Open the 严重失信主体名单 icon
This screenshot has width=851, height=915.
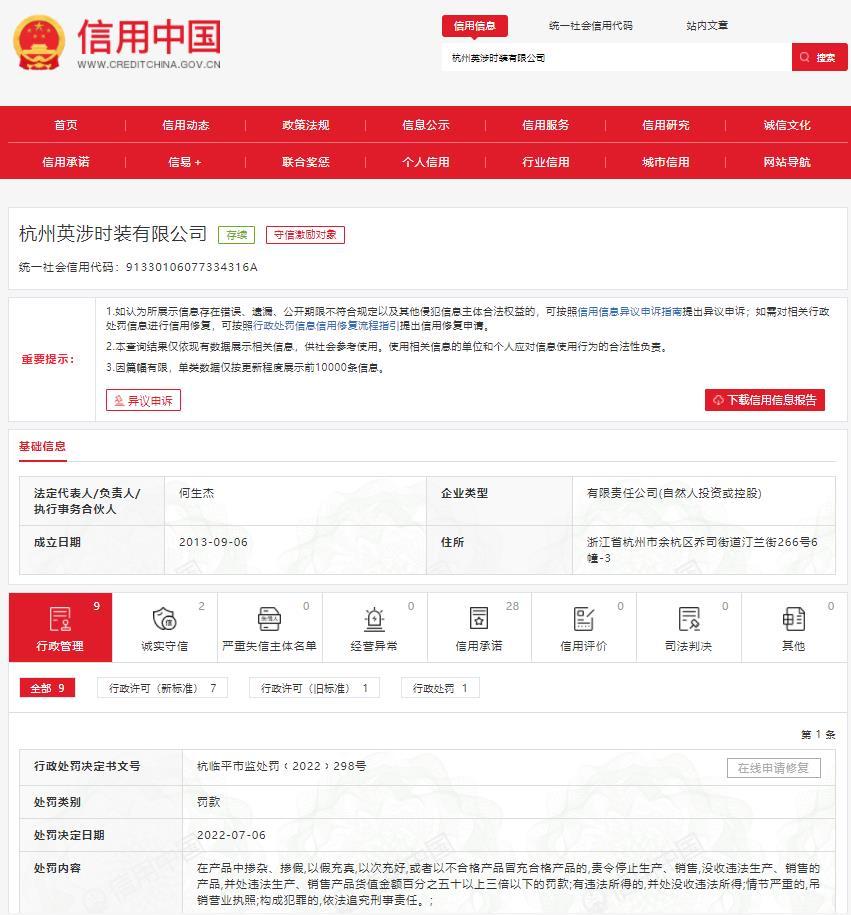click(x=269, y=619)
